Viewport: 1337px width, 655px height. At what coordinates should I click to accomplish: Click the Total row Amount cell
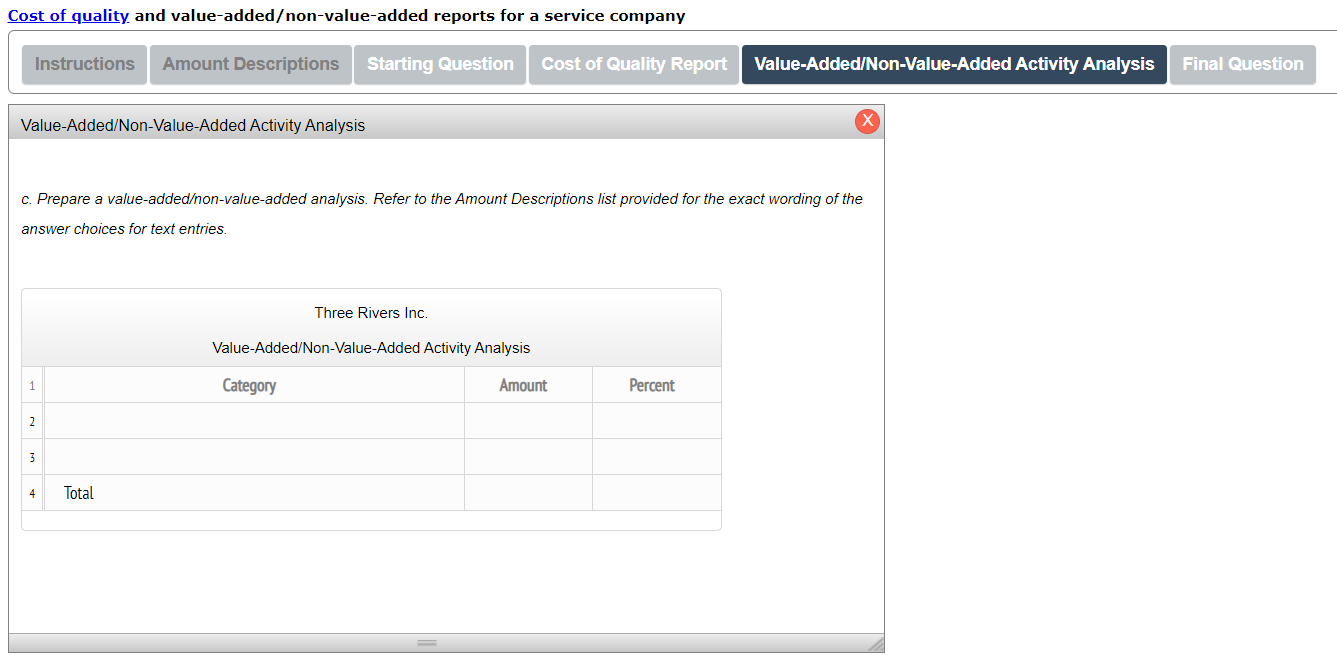[528, 492]
